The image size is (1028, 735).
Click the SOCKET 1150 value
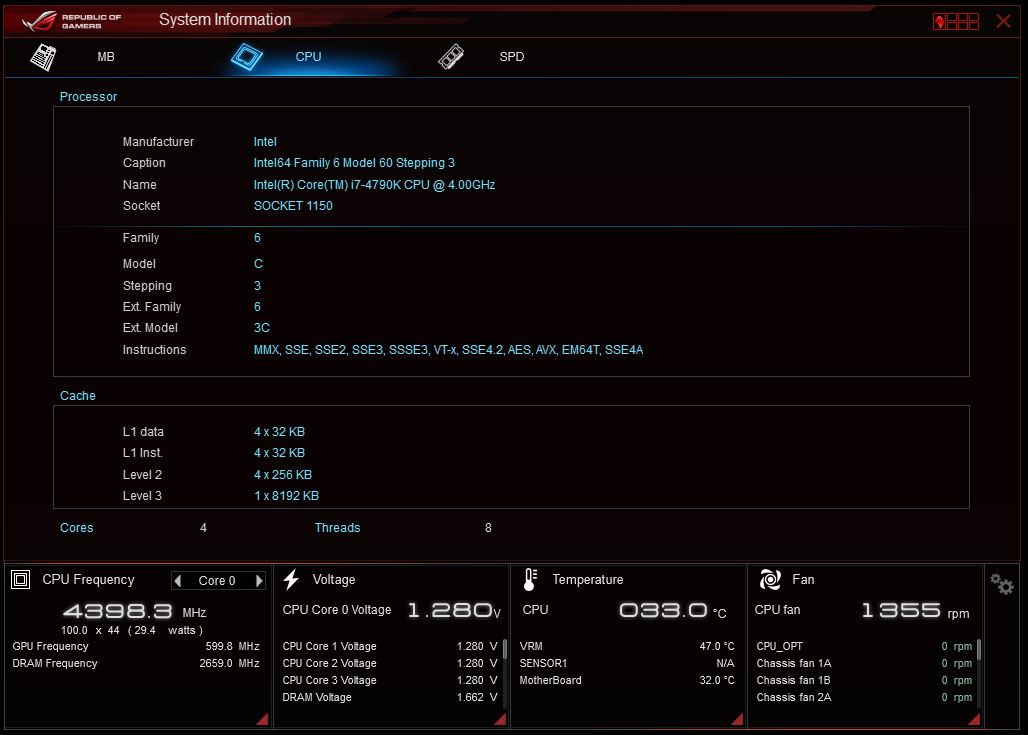(293, 206)
